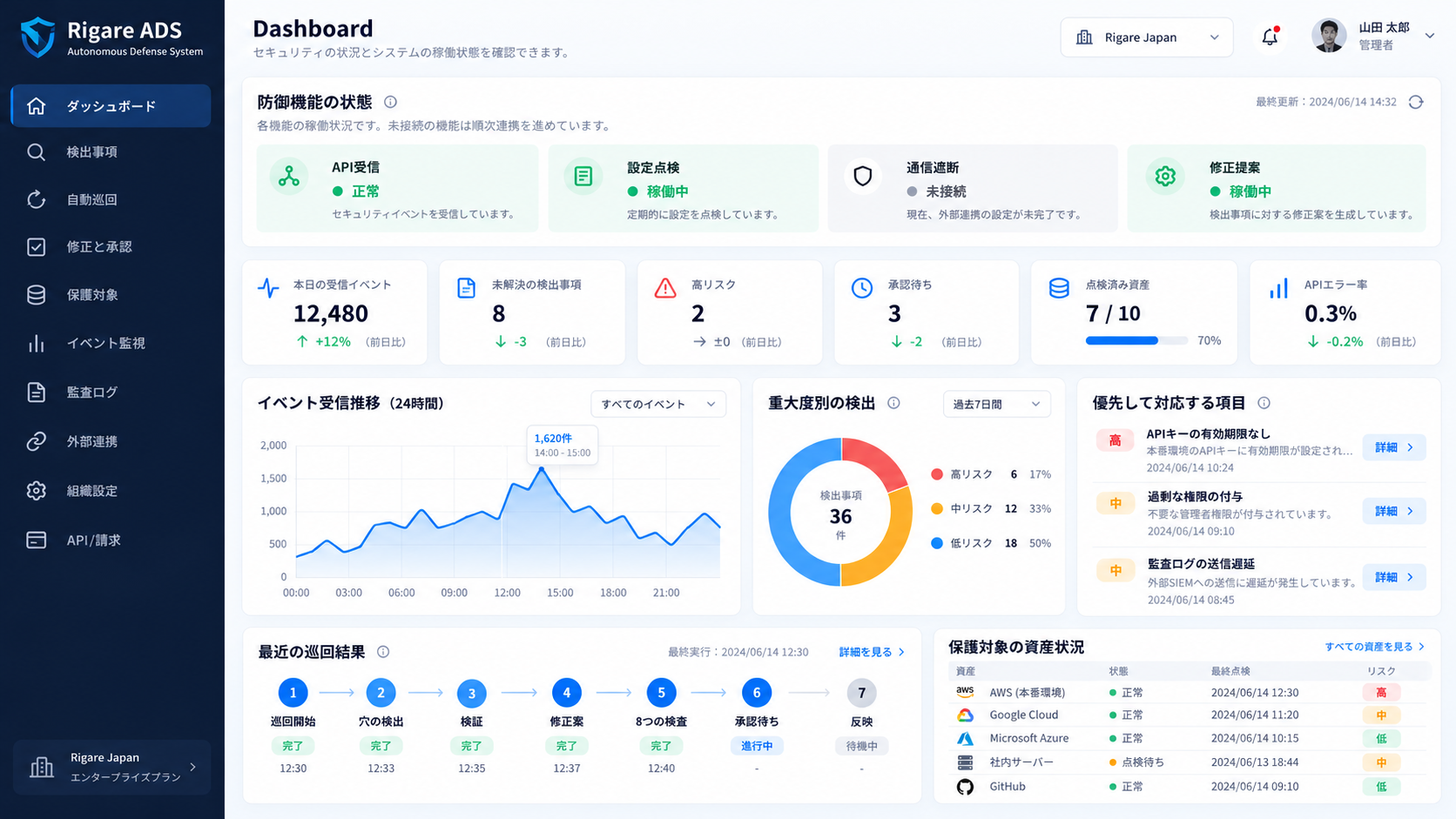1456x819 pixels.
Task: Click the 社内サーバー server icon
Action: [965, 762]
